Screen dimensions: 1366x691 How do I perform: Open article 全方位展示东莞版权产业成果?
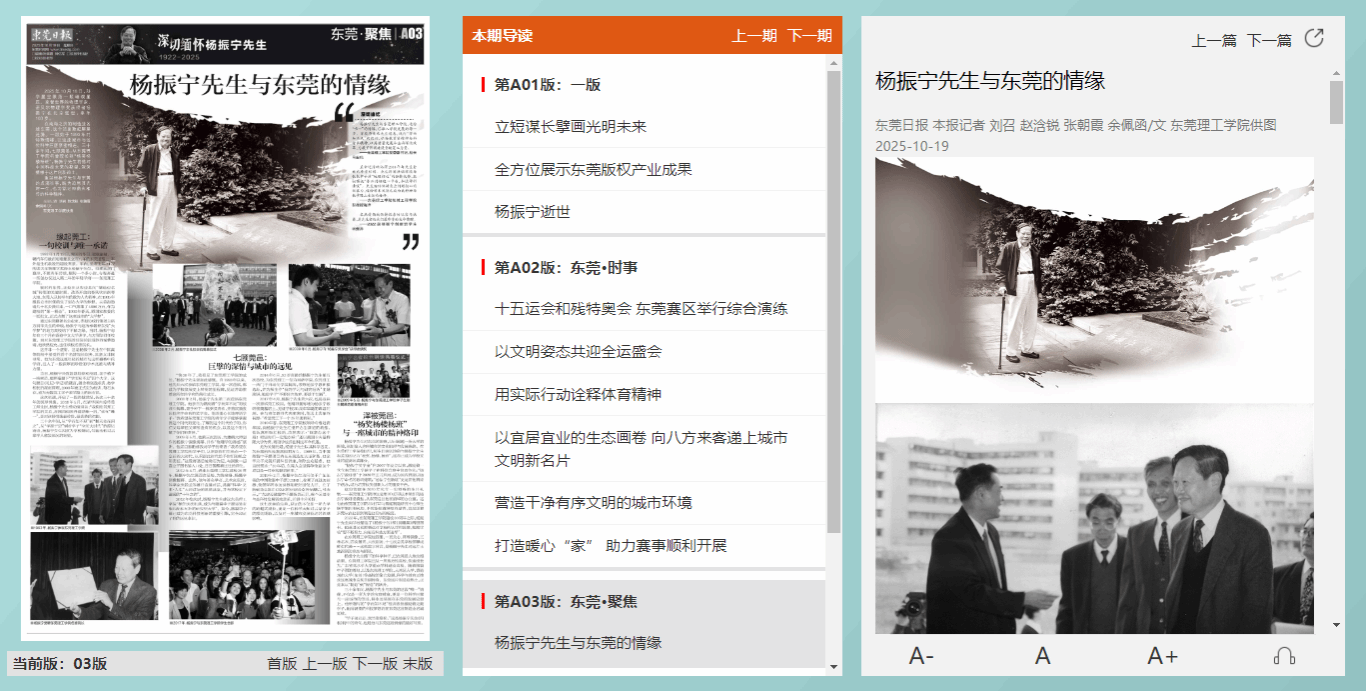point(593,170)
